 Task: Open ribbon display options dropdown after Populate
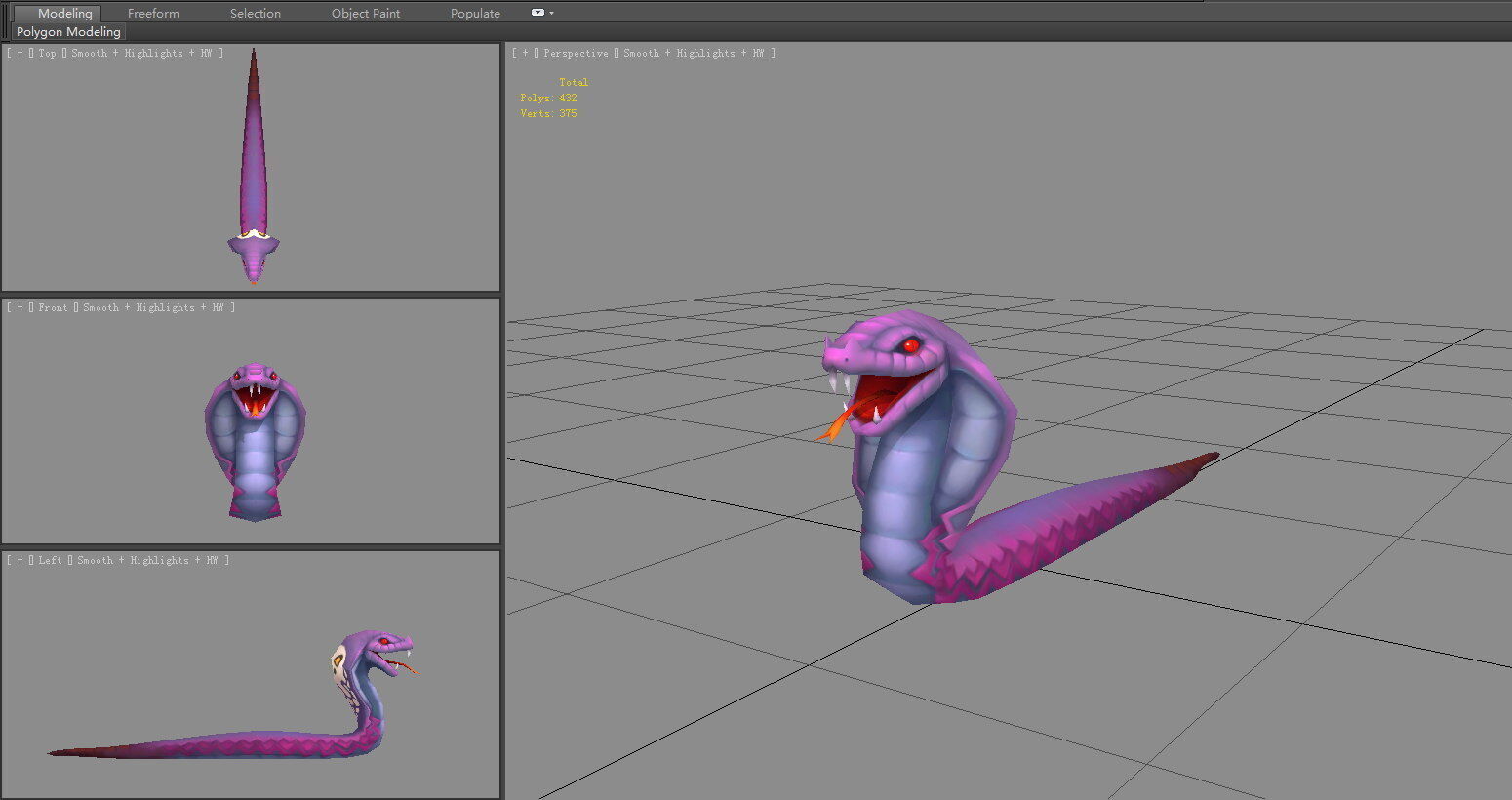click(x=542, y=13)
